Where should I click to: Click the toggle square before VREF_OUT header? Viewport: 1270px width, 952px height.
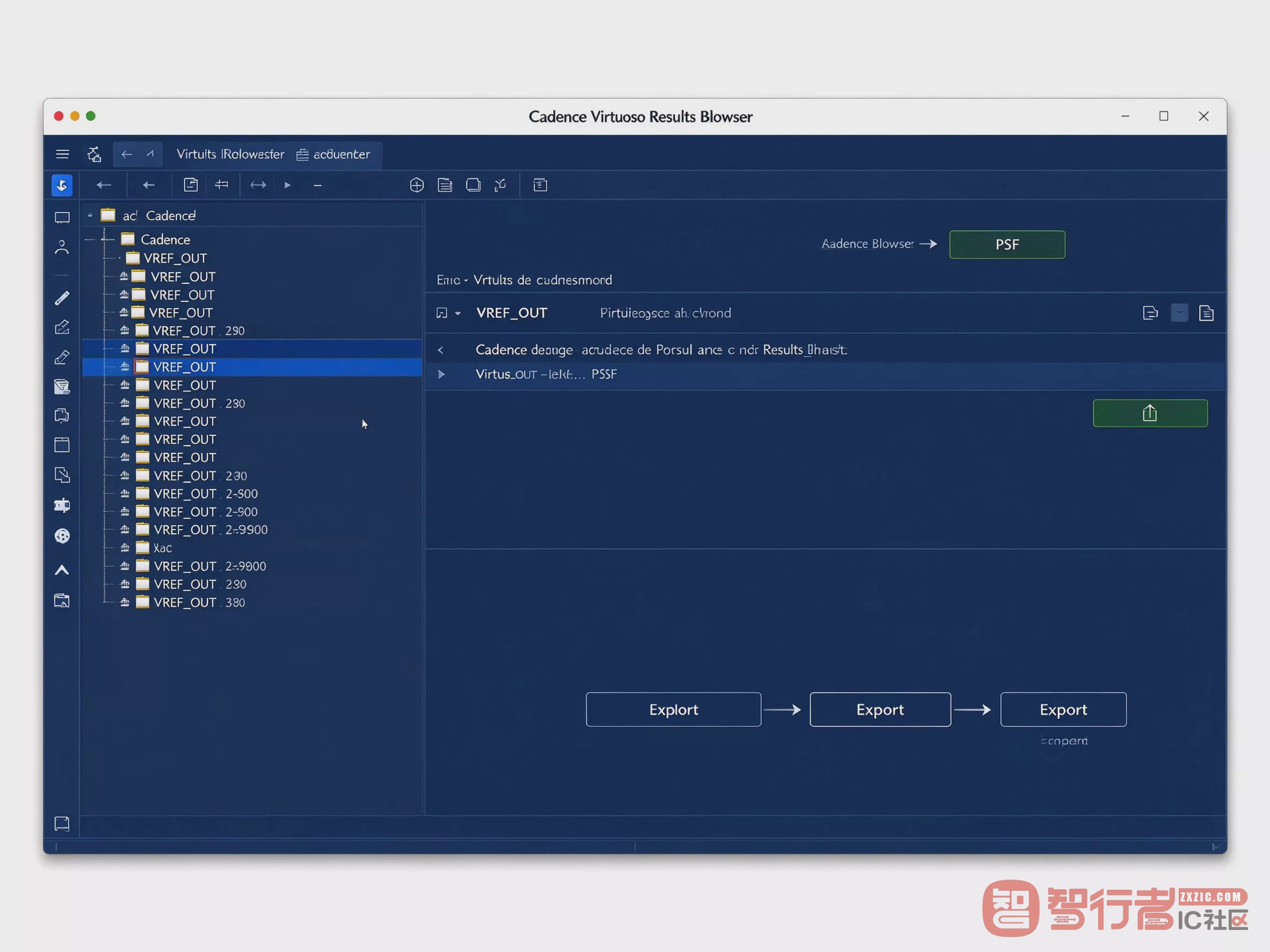pos(442,314)
